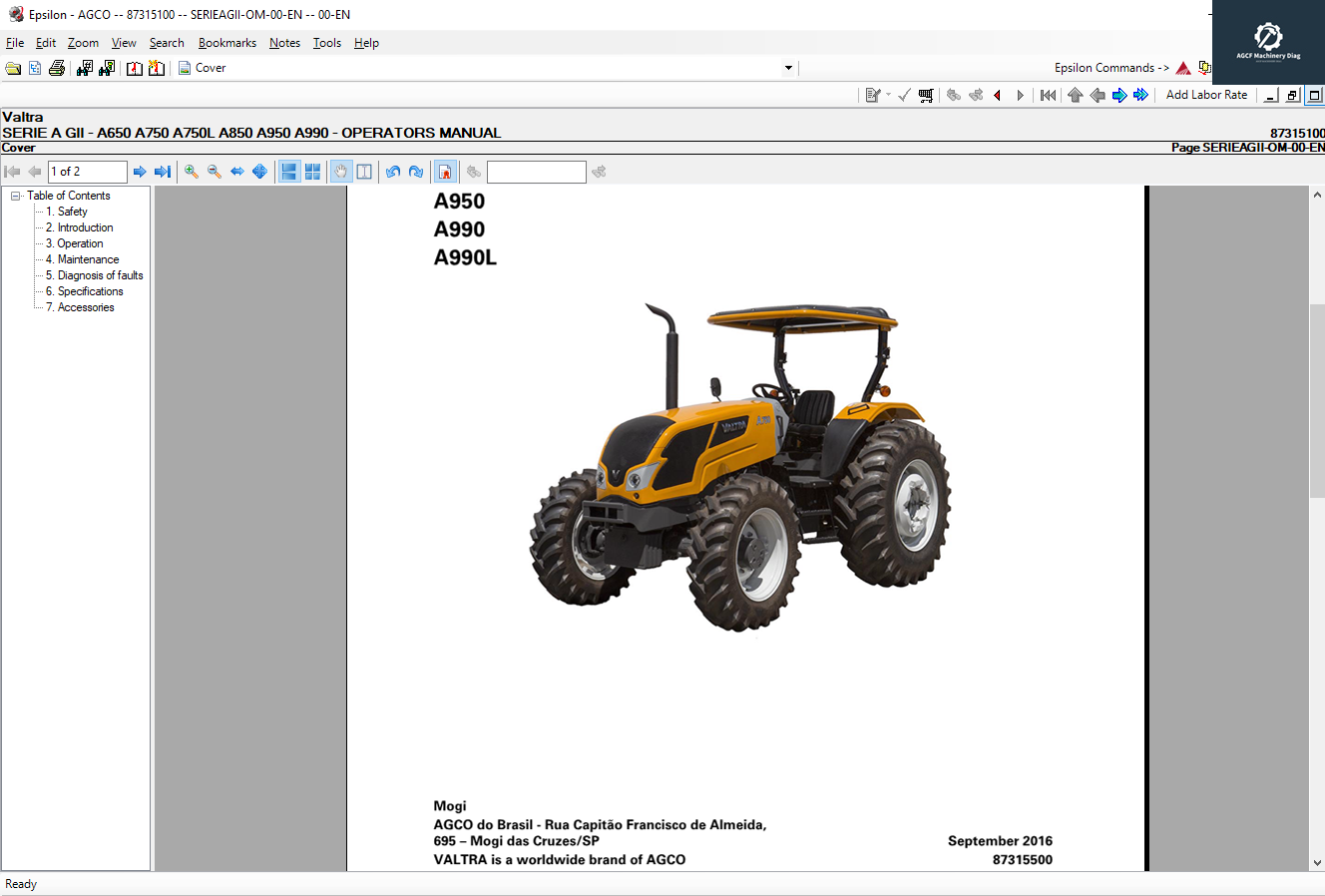Fit page to window width

point(236,171)
